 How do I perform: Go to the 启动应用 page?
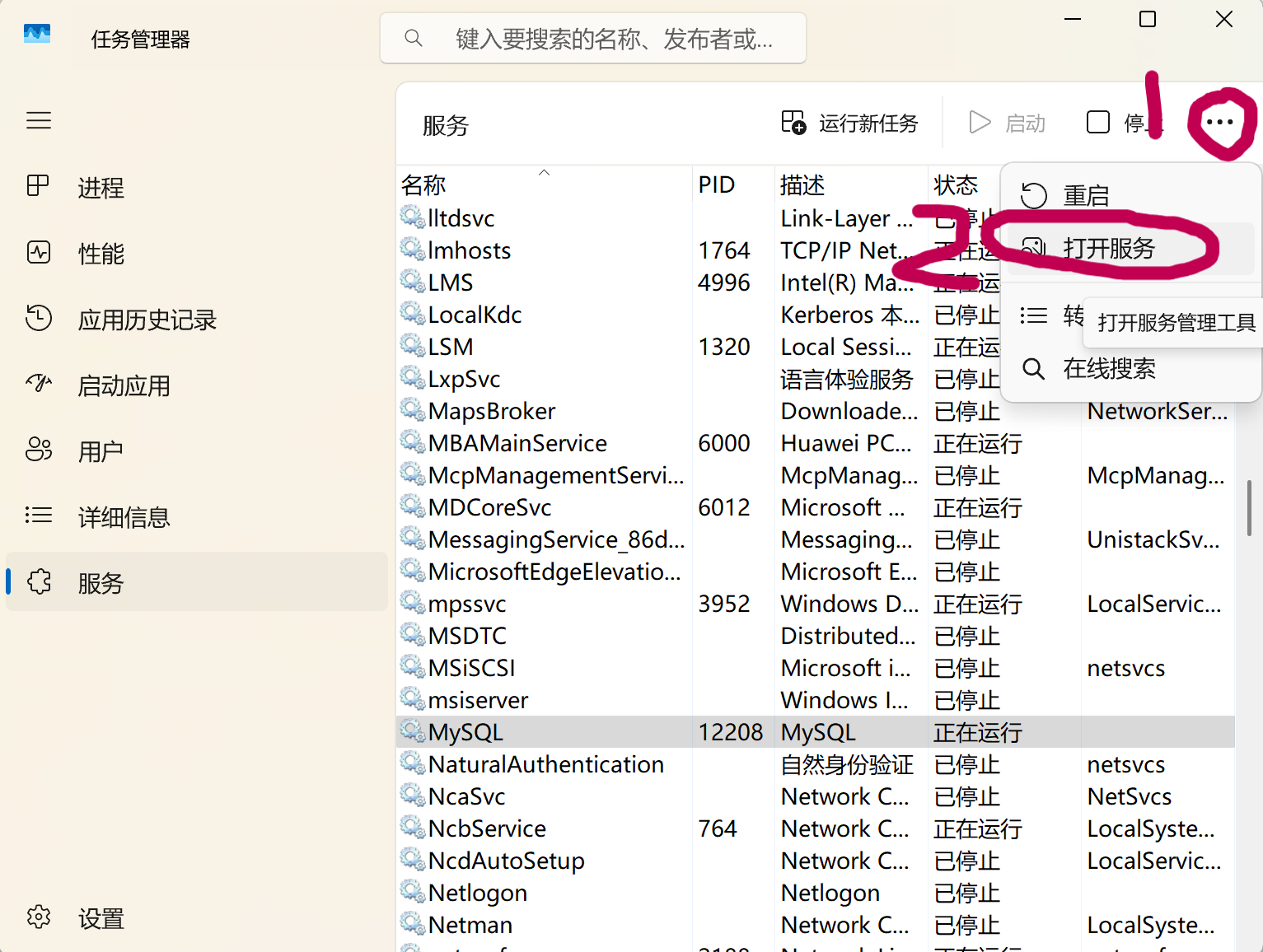click(x=196, y=385)
